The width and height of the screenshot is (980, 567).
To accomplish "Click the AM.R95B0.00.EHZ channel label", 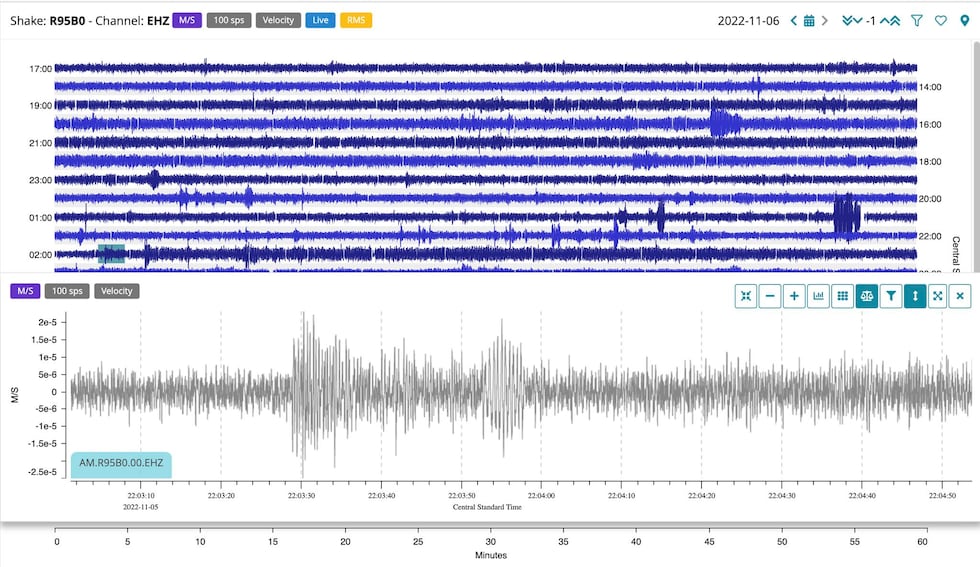I will pos(121,463).
